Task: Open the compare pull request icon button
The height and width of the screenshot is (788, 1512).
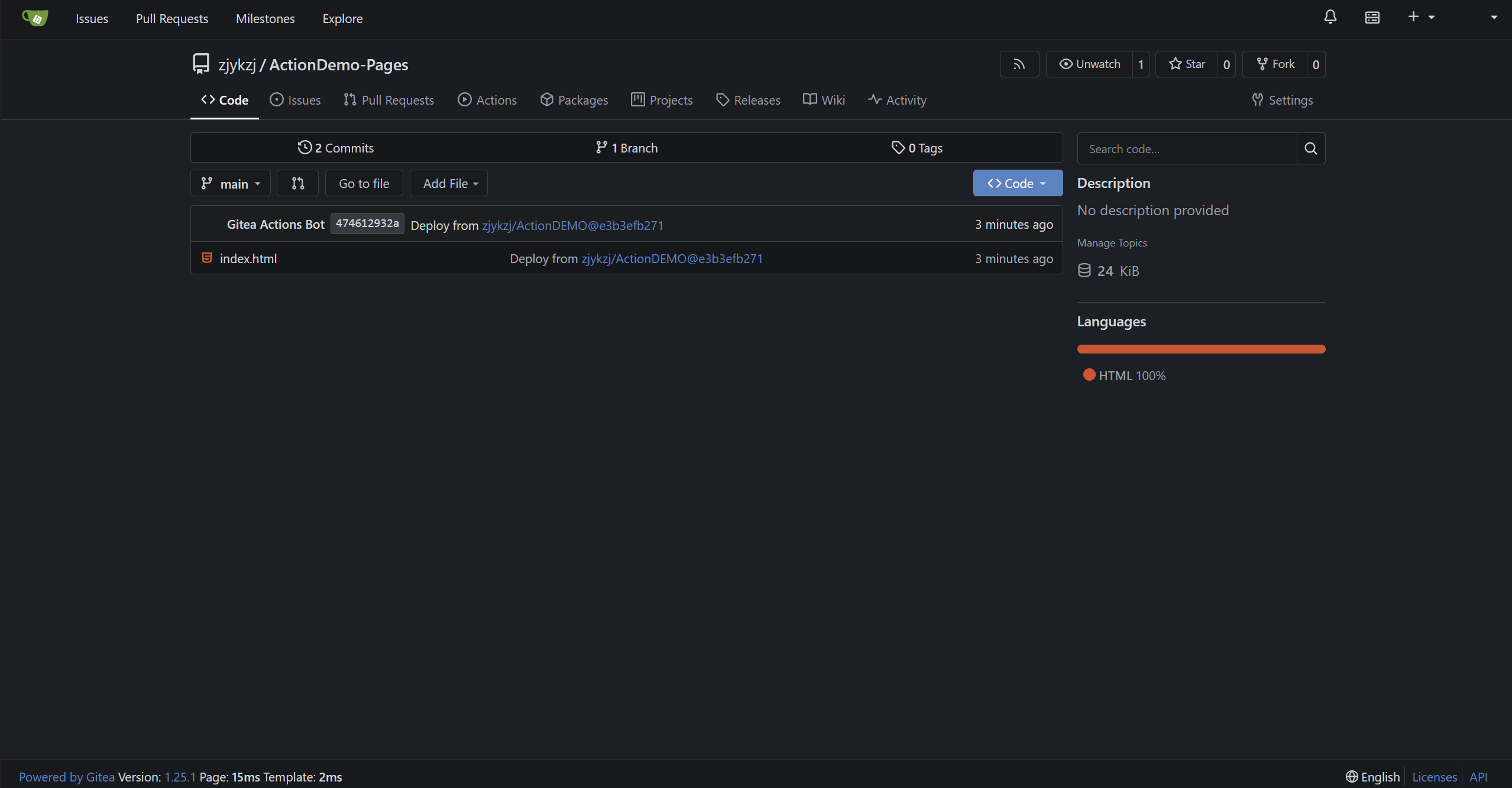Action: click(297, 183)
